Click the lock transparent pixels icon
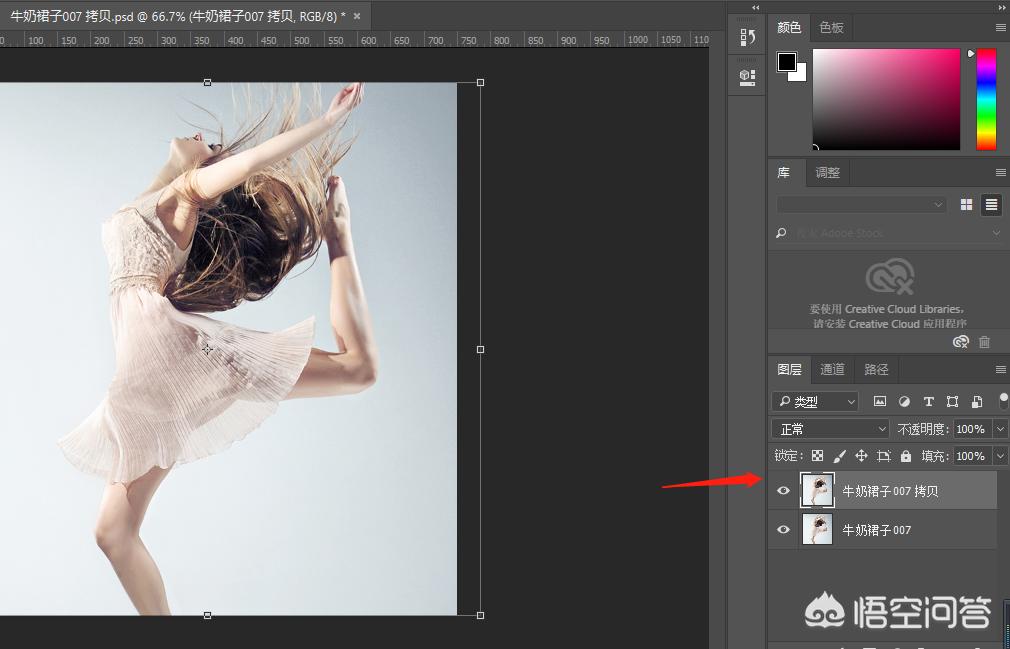The width and height of the screenshot is (1010, 649). (x=817, y=456)
